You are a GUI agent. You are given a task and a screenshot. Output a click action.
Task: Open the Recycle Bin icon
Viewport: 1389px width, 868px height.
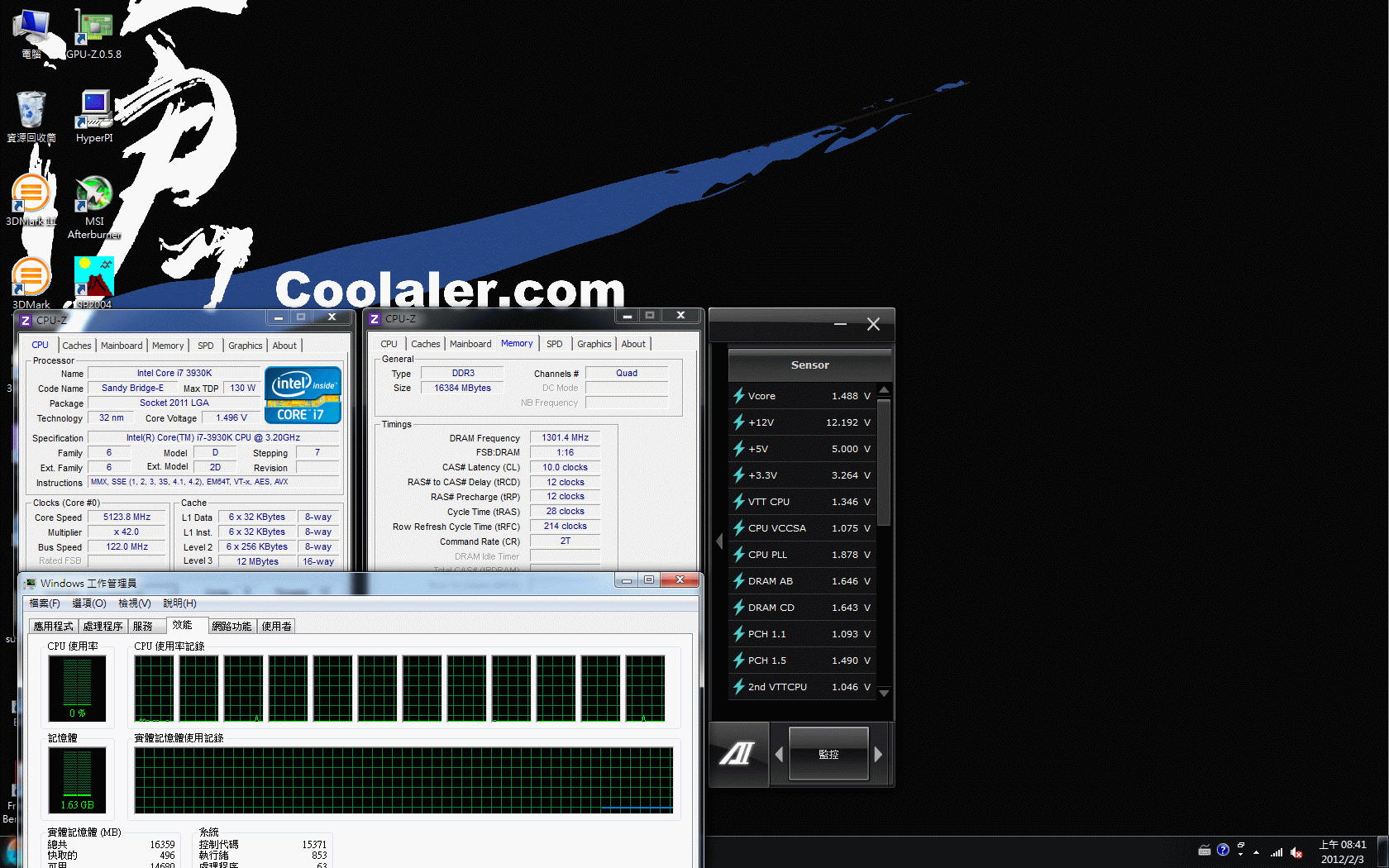(x=31, y=117)
